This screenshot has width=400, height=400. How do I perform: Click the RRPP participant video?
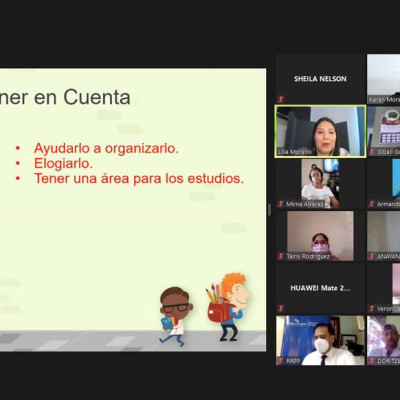[321, 341]
